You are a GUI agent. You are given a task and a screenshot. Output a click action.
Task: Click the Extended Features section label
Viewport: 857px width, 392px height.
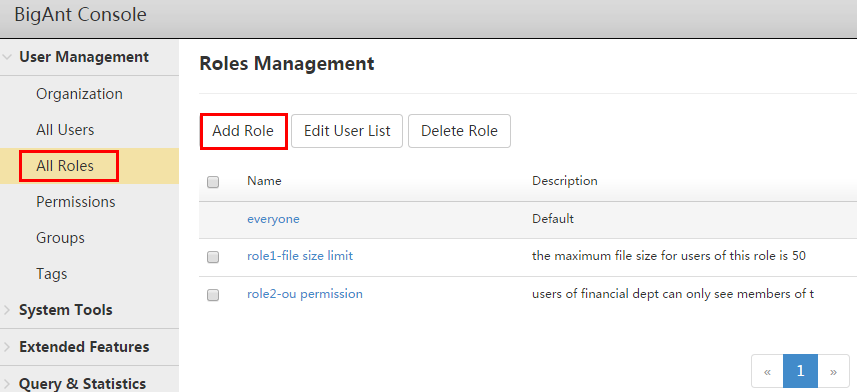(84, 347)
